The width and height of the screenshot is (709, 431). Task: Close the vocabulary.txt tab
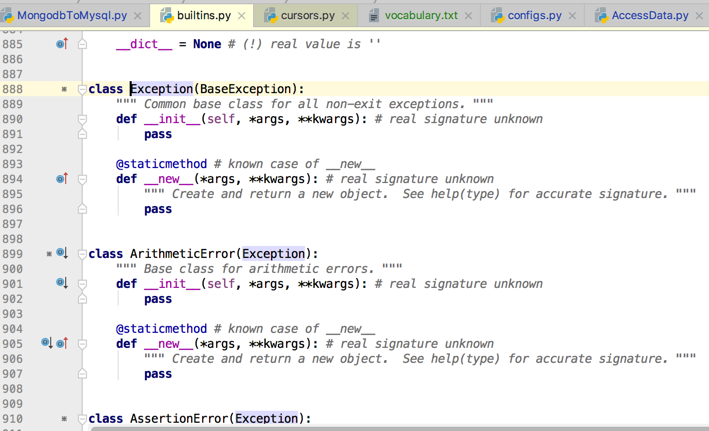tap(468, 16)
